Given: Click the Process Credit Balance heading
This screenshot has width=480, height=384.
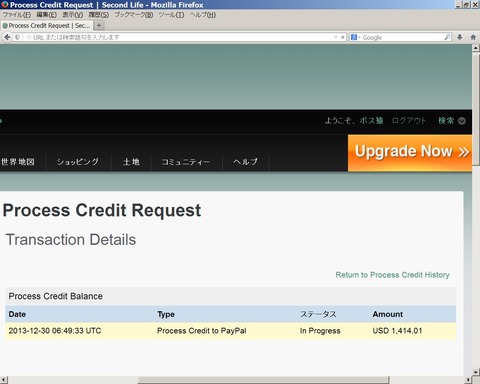Looking at the screenshot, I should (55, 296).
